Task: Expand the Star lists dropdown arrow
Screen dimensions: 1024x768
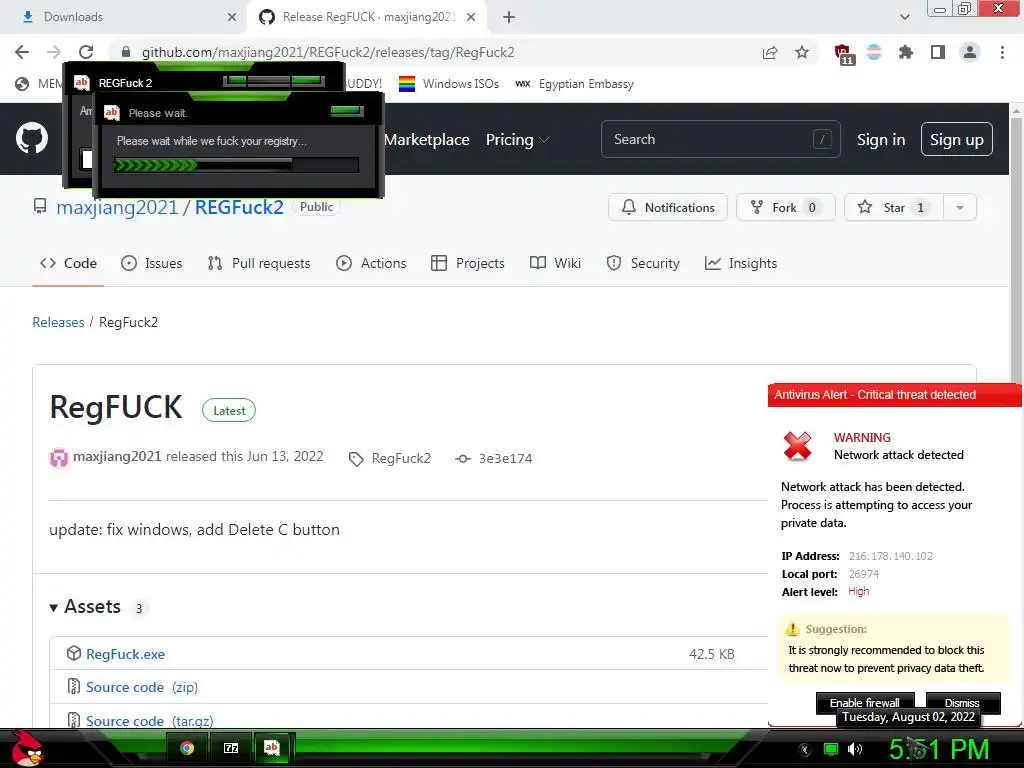Action: [959, 208]
